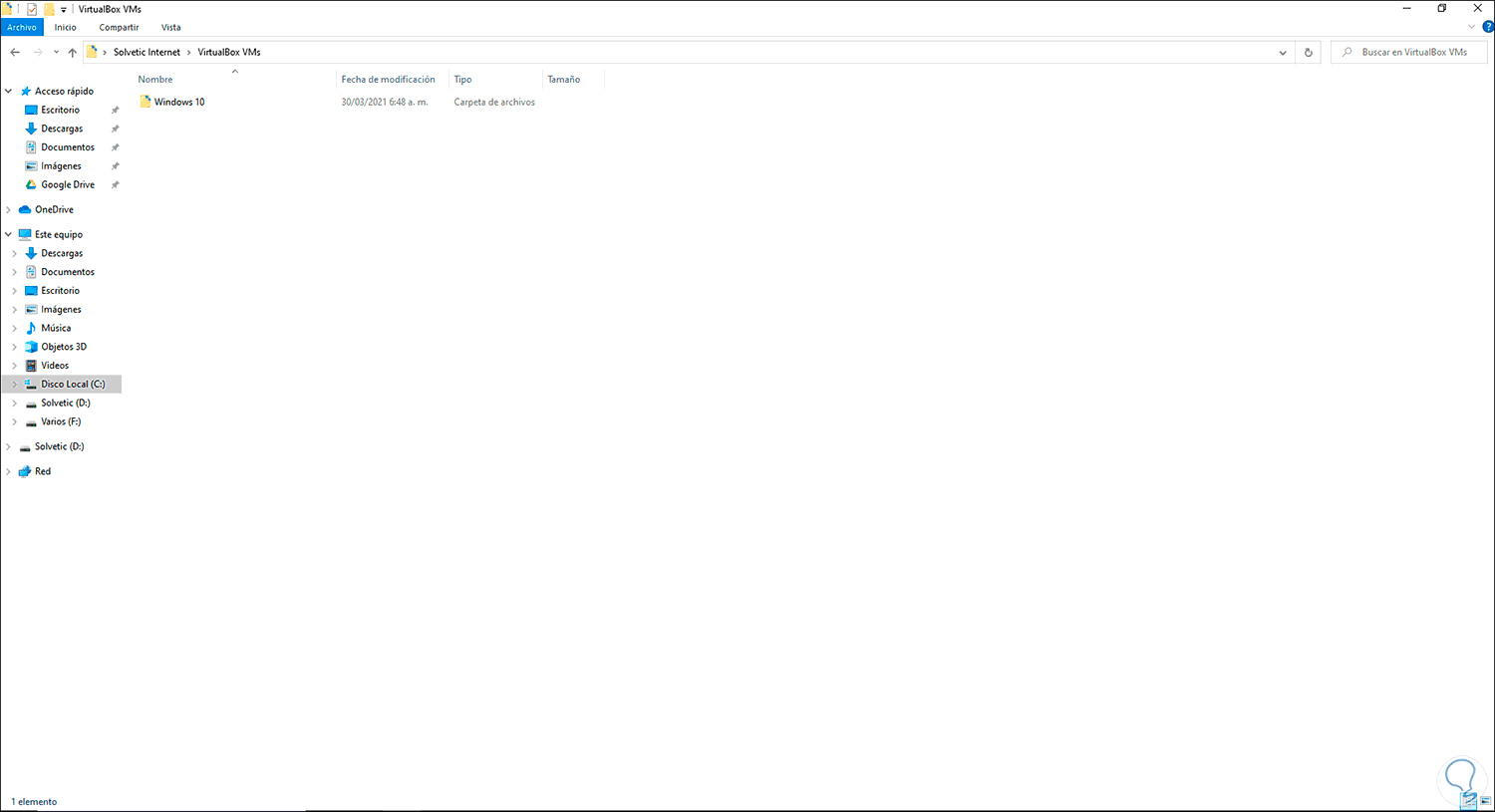
Task: Select the Windows 10 folder name
Action: pyautogui.click(x=179, y=102)
